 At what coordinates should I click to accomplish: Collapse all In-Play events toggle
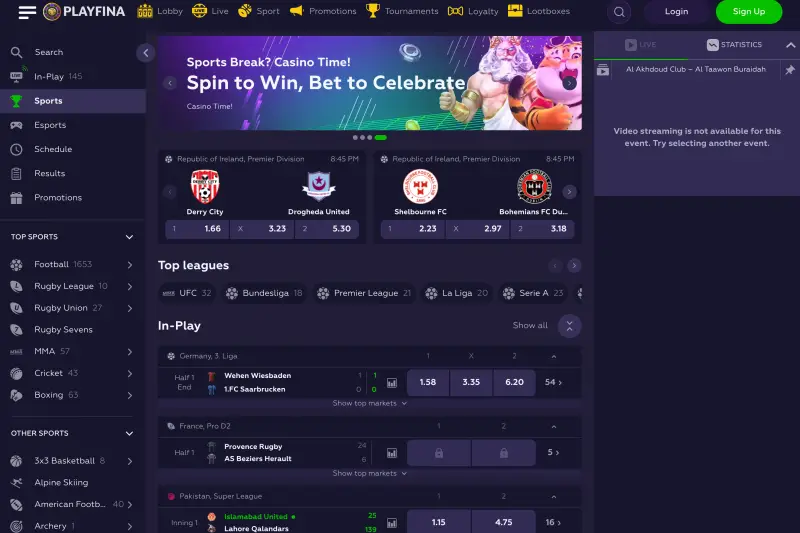click(569, 326)
